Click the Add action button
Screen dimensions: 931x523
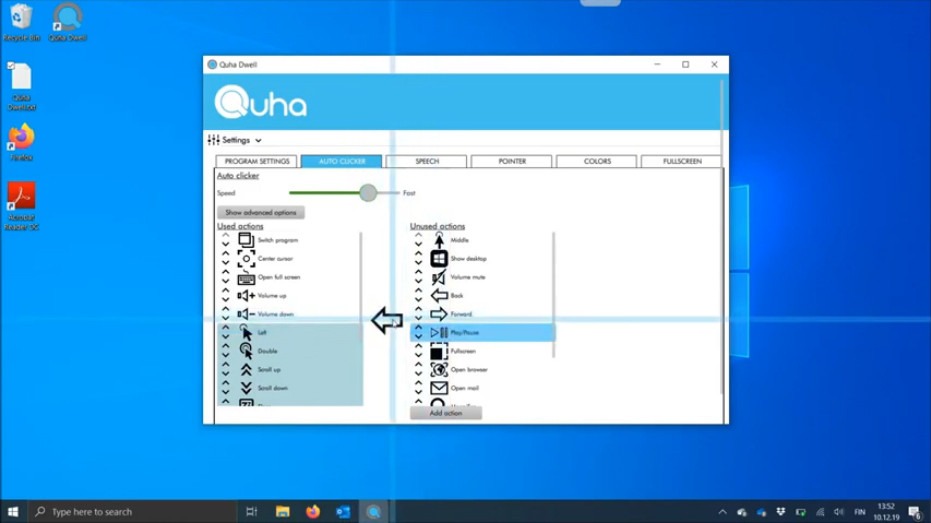pos(446,413)
